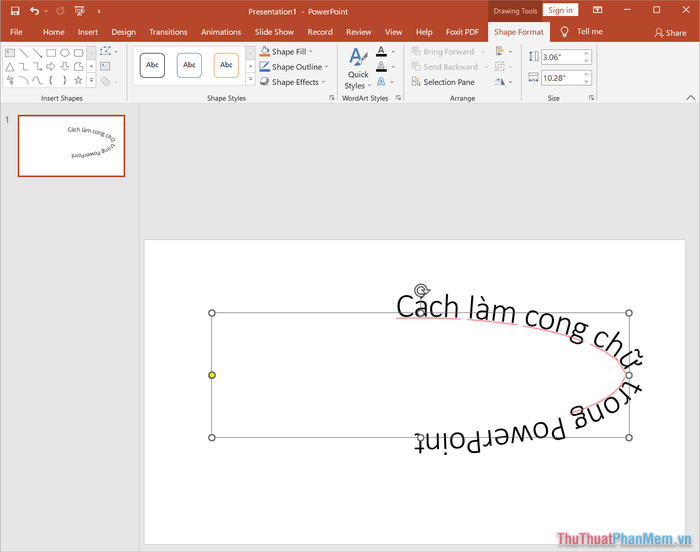700x552 pixels.
Task: Switch to the Animations tab
Action: [x=221, y=32]
